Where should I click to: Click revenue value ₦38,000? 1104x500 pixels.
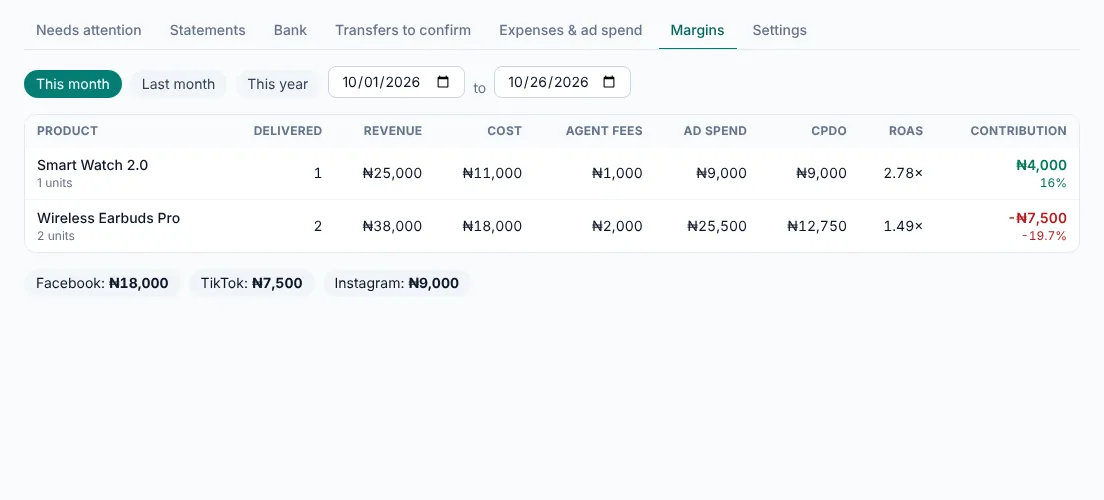pos(392,226)
